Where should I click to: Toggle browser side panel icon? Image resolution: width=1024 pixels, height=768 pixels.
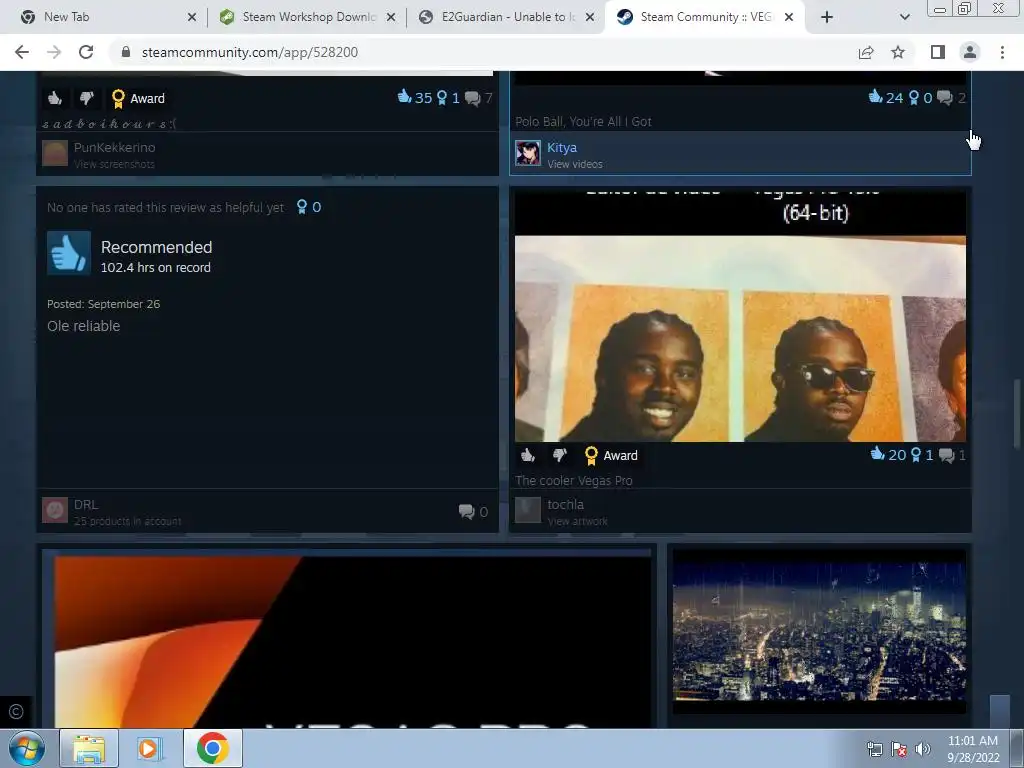pos(938,52)
